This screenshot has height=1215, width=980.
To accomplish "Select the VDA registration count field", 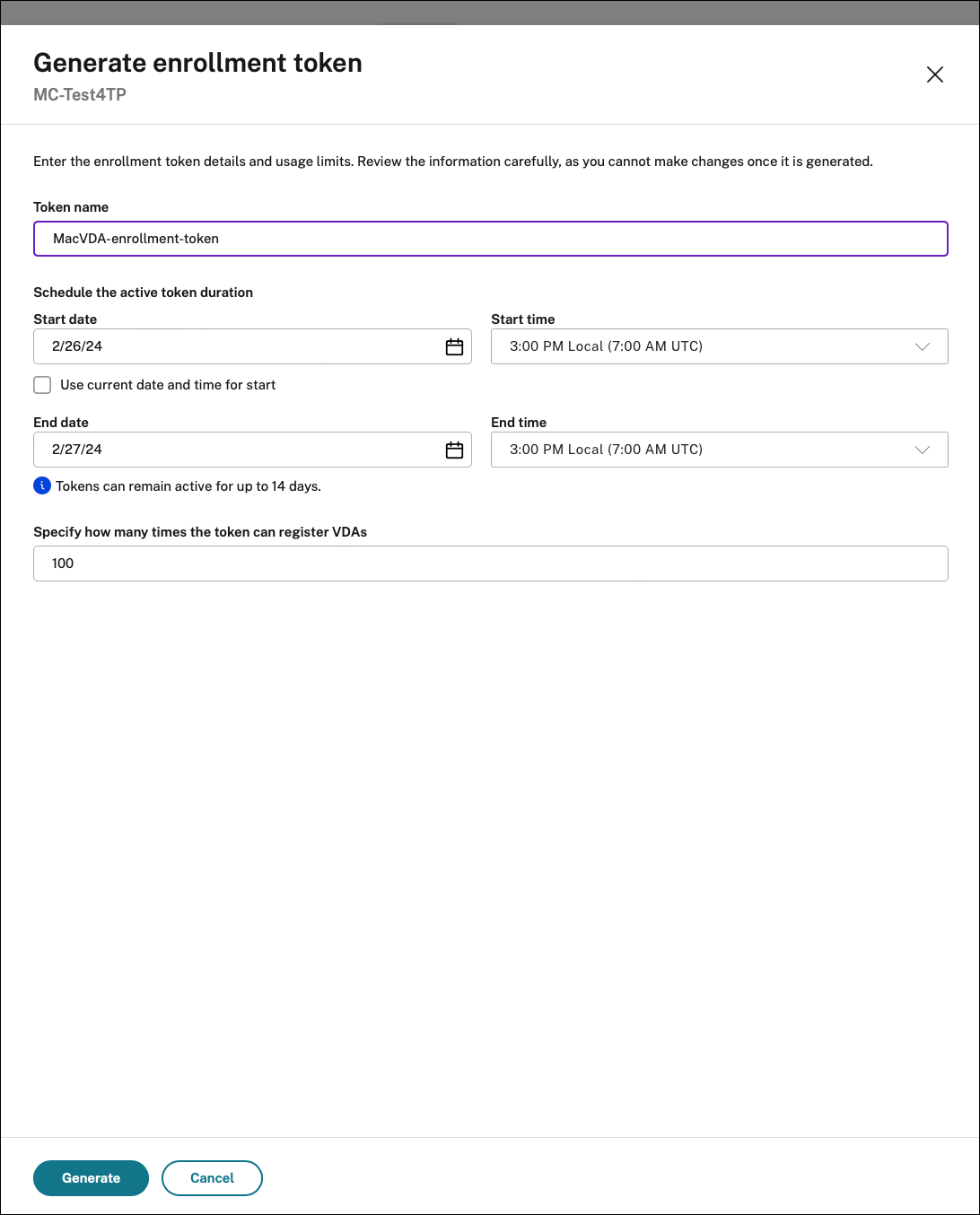I will coord(490,564).
